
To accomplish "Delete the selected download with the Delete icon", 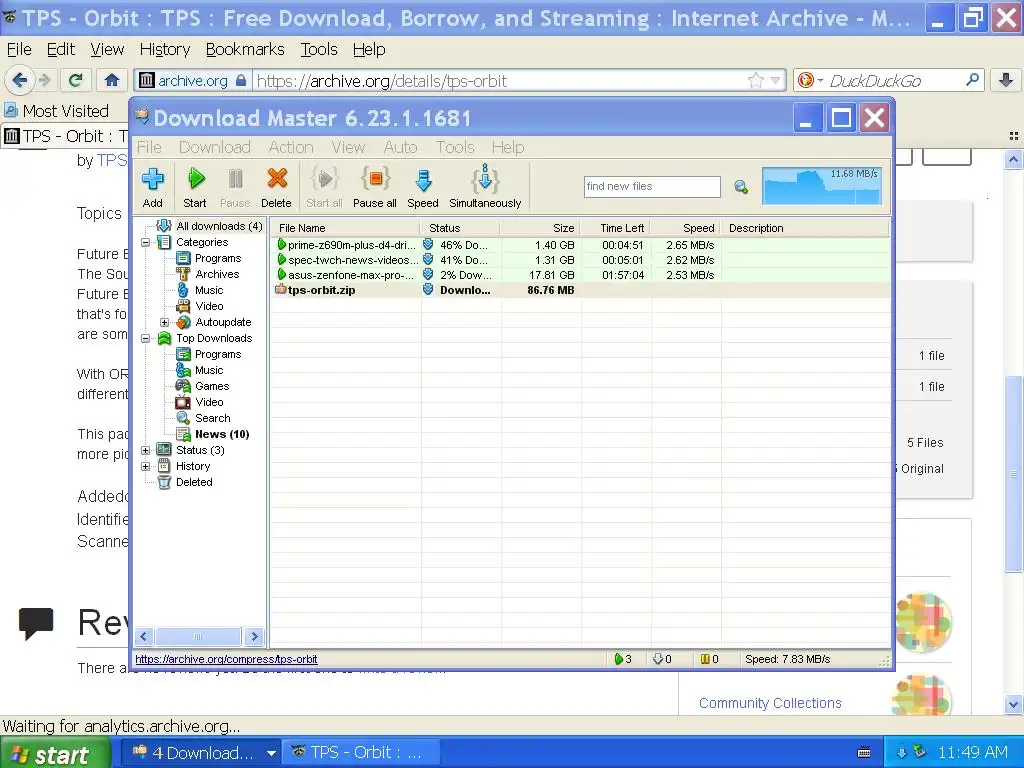I will click(276, 187).
